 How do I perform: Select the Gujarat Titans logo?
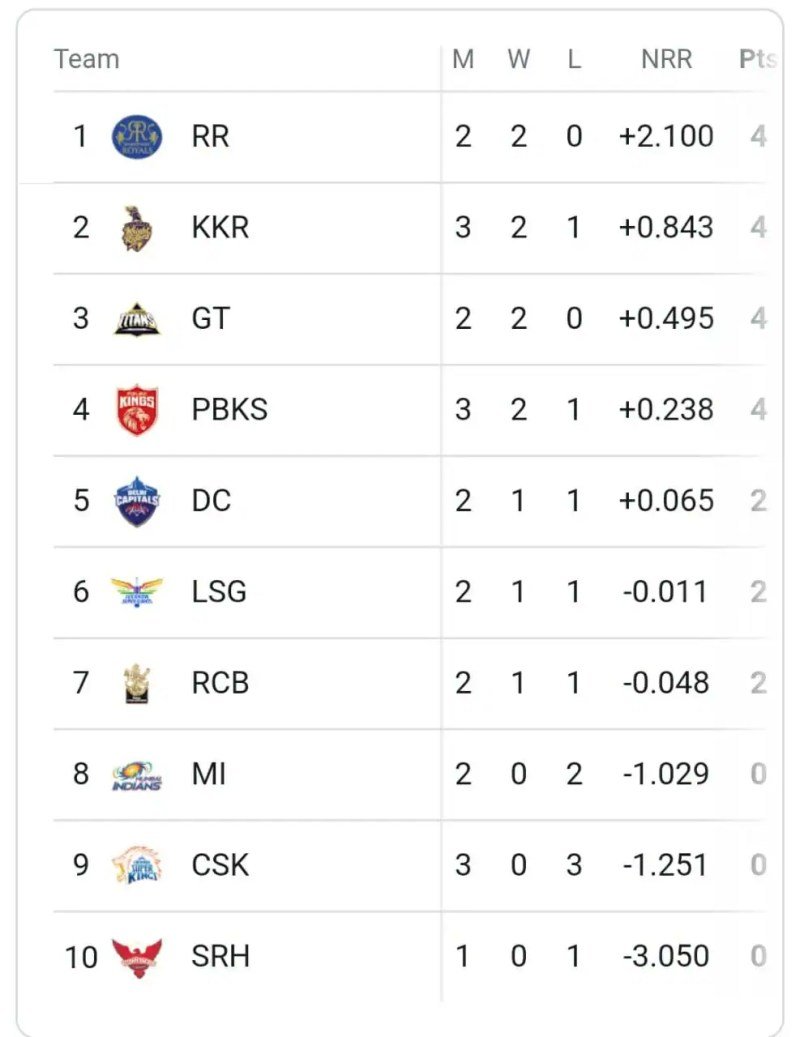pyautogui.click(x=137, y=319)
